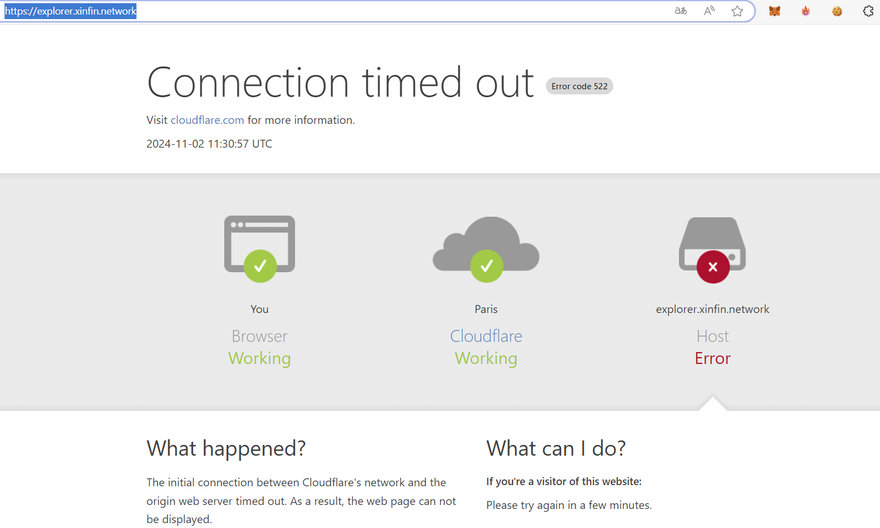The image size is (880, 528).
Task: Click the Error code 522 badge
Action: coord(579,86)
